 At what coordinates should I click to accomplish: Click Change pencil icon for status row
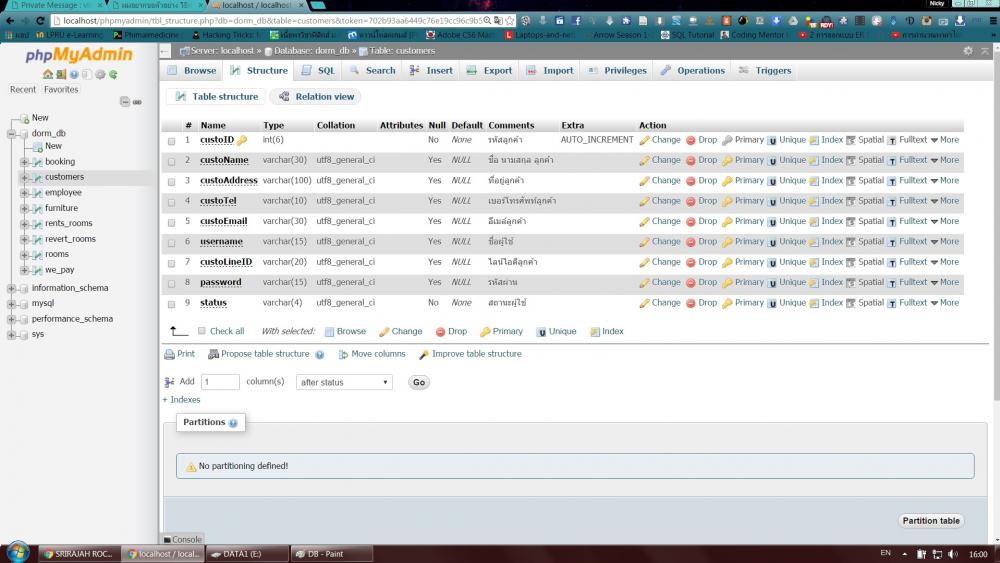[644, 303]
